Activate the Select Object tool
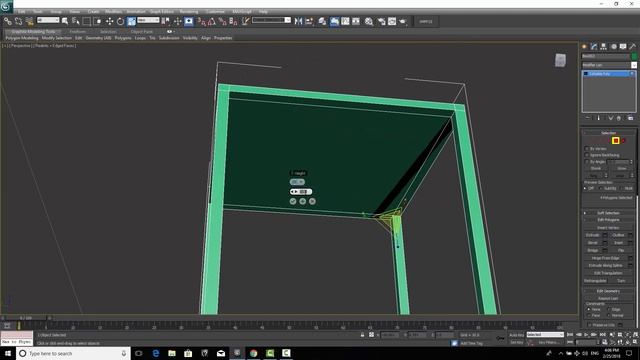 click(65, 21)
